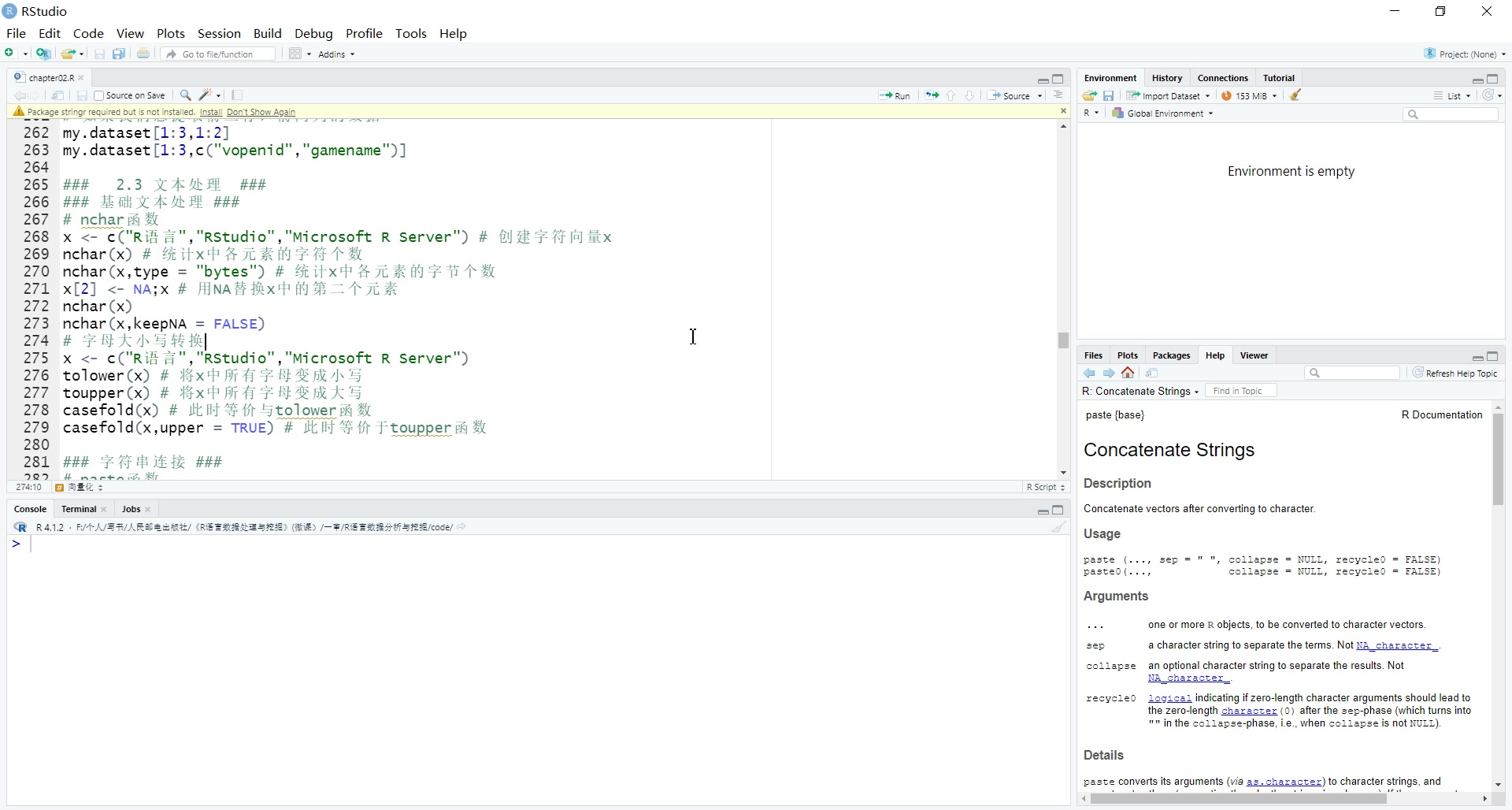Image resolution: width=1512 pixels, height=810 pixels.
Task: Switch to the Packages tab
Action: (x=1171, y=355)
